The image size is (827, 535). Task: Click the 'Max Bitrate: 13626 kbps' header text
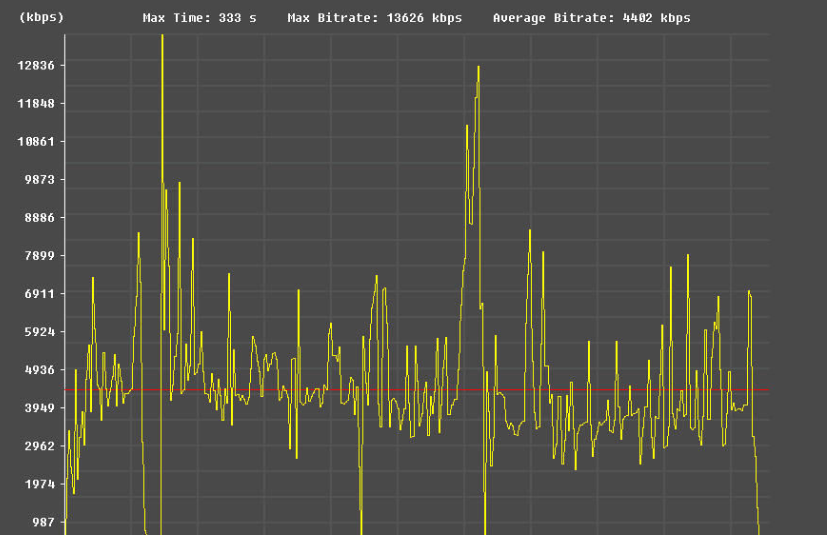coord(374,18)
